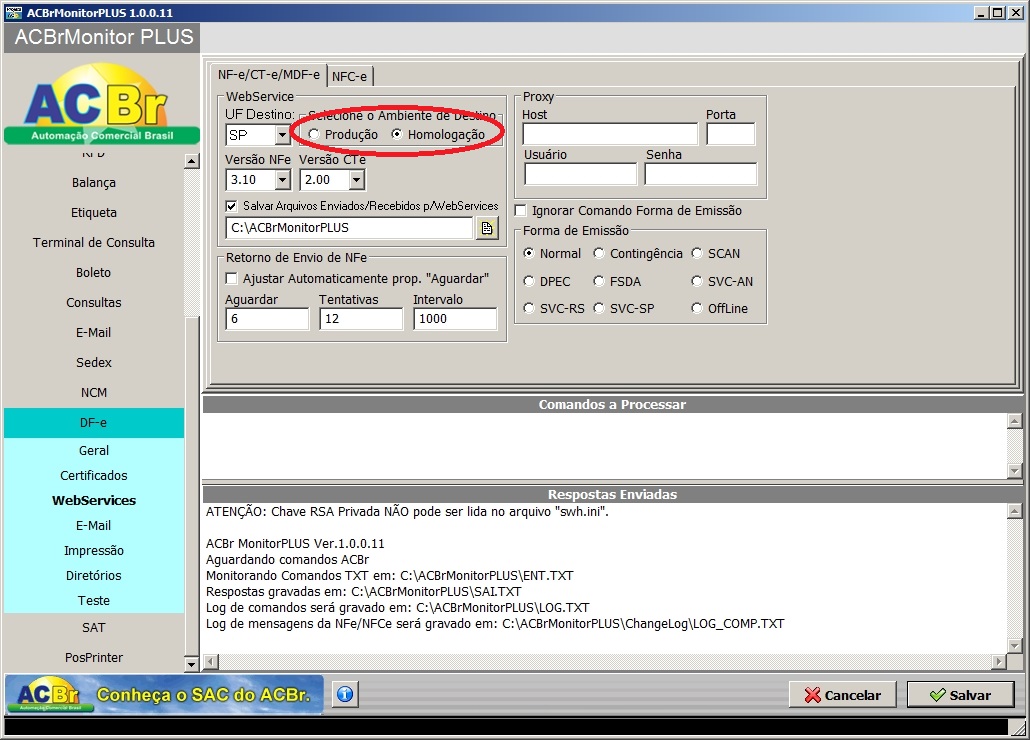Image resolution: width=1030 pixels, height=740 pixels.
Task: Open the info icon button
Action: [346, 694]
